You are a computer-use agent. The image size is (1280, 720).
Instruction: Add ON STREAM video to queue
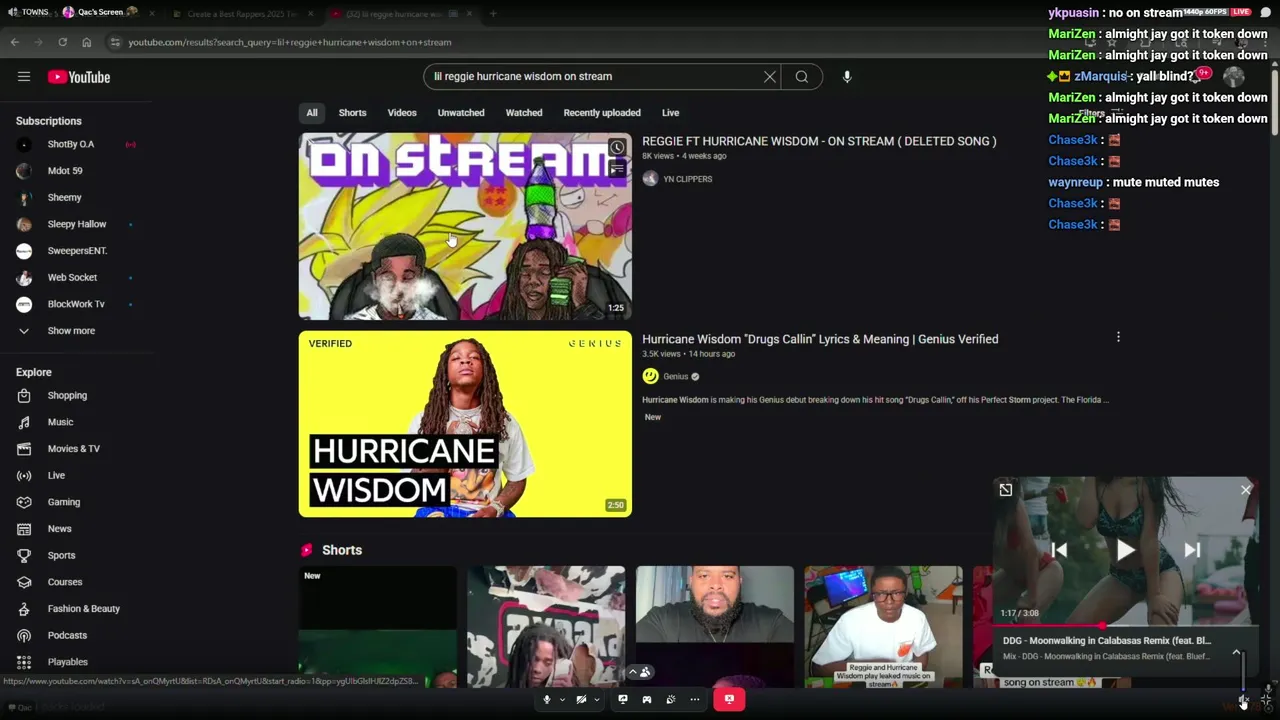click(x=617, y=170)
